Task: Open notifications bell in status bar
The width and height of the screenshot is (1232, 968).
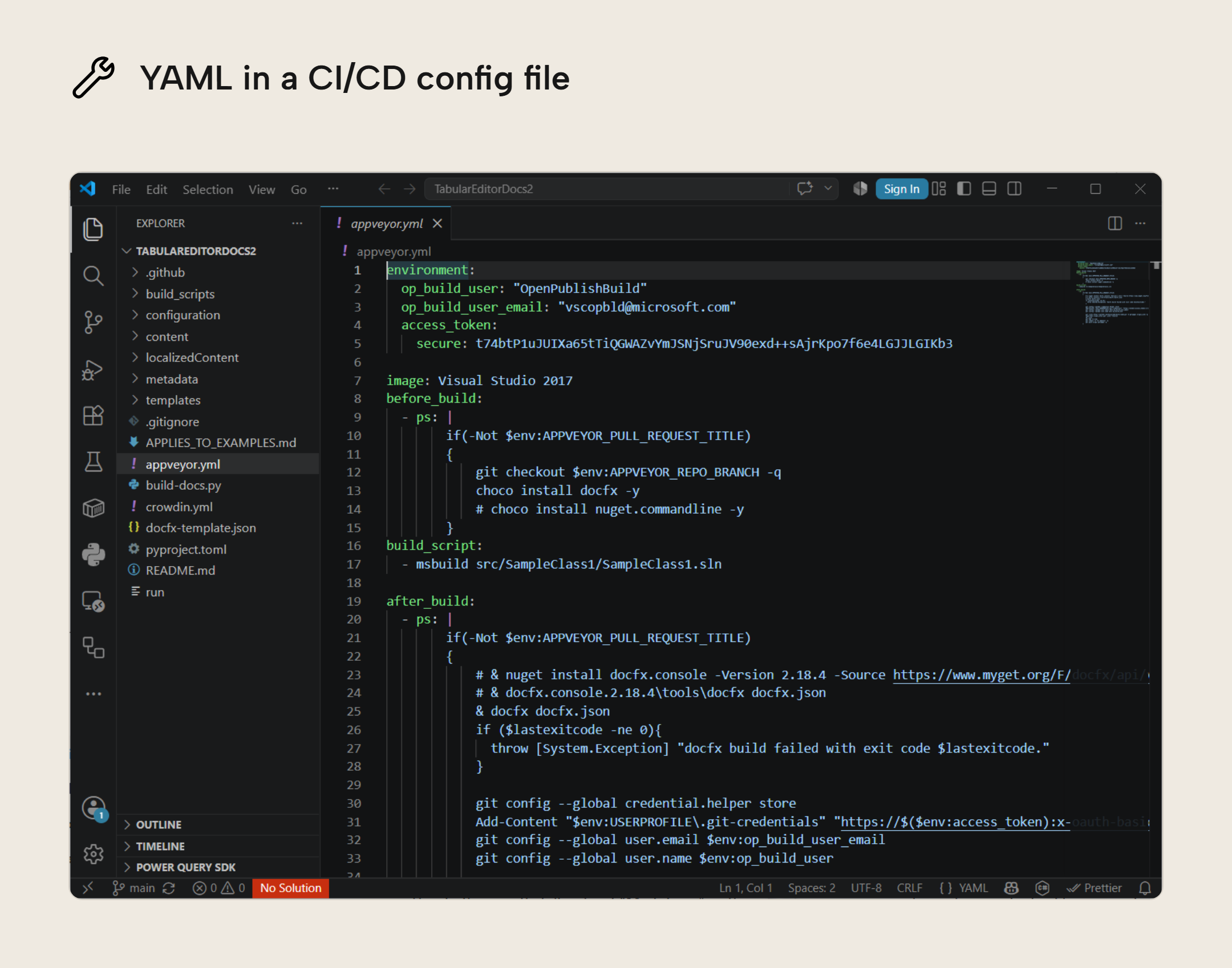Action: (1145, 888)
